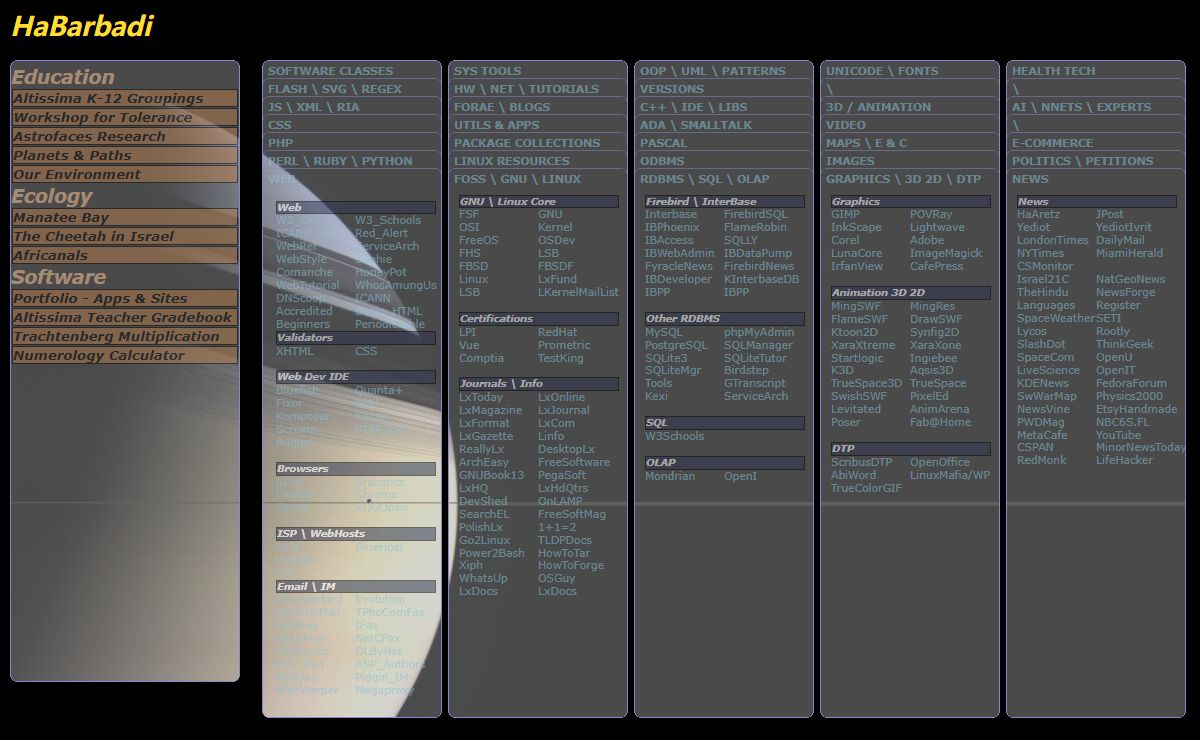
Task: Visit the LxMagazine link
Action: (x=490, y=410)
